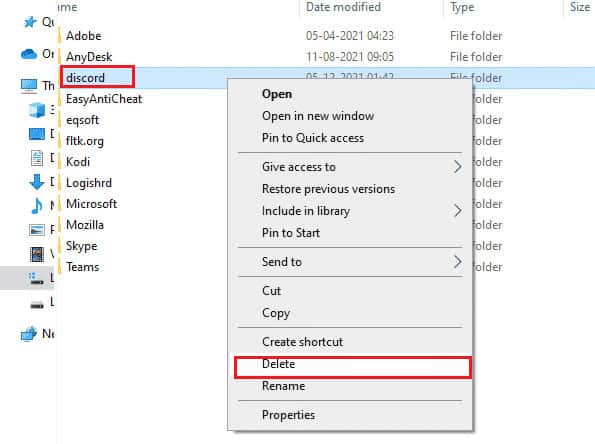
Task: Open the Desktop icon in sidebar
Action: click(x=37, y=134)
